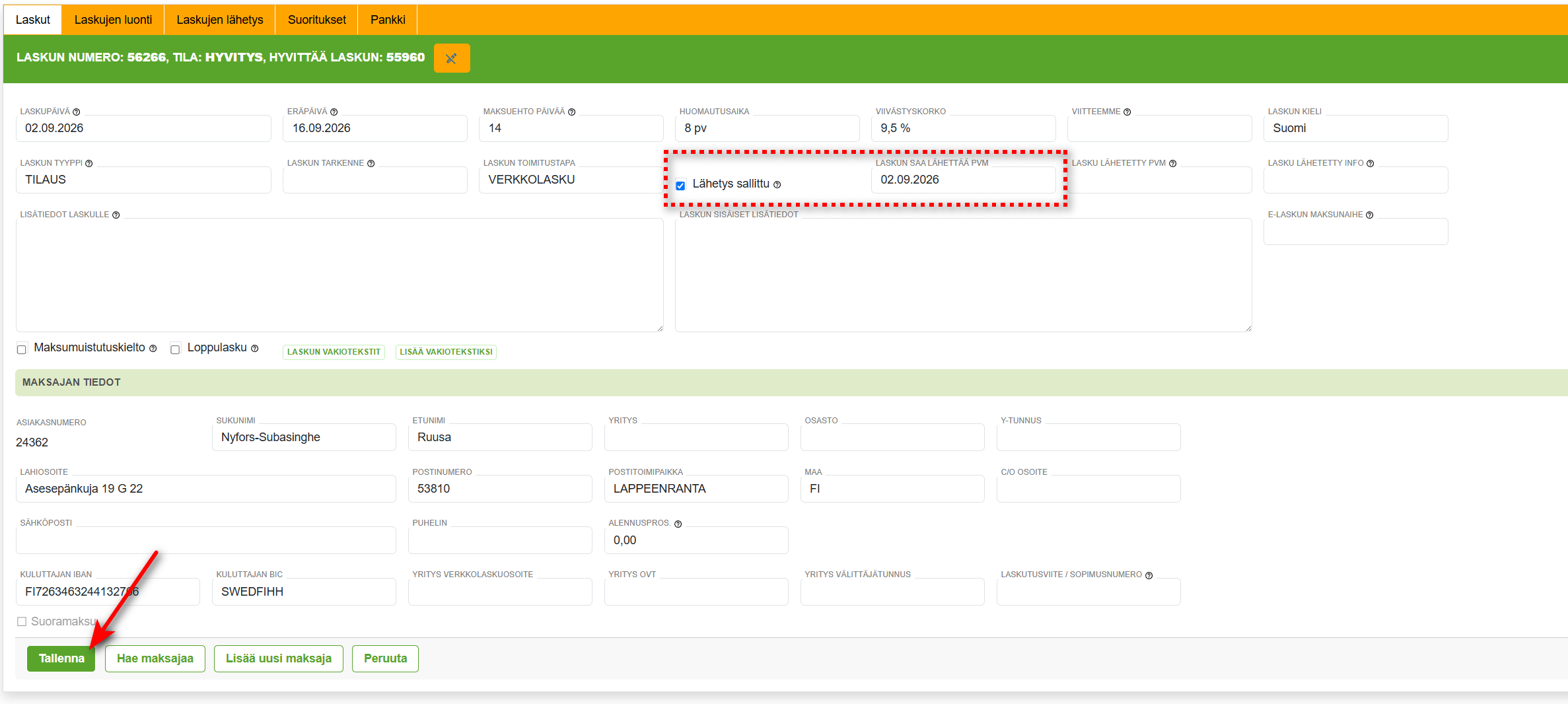Click the Lisätiedot laskulle text area
1568x704 pixels.
(339, 275)
